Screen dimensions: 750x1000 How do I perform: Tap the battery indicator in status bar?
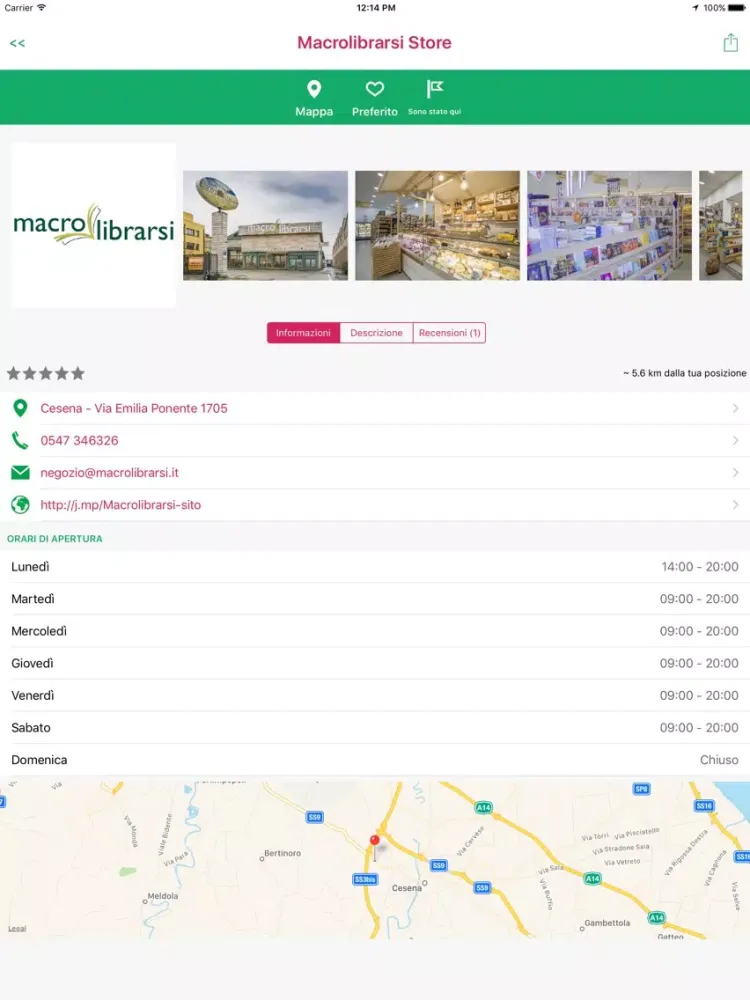click(x=736, y=8)
